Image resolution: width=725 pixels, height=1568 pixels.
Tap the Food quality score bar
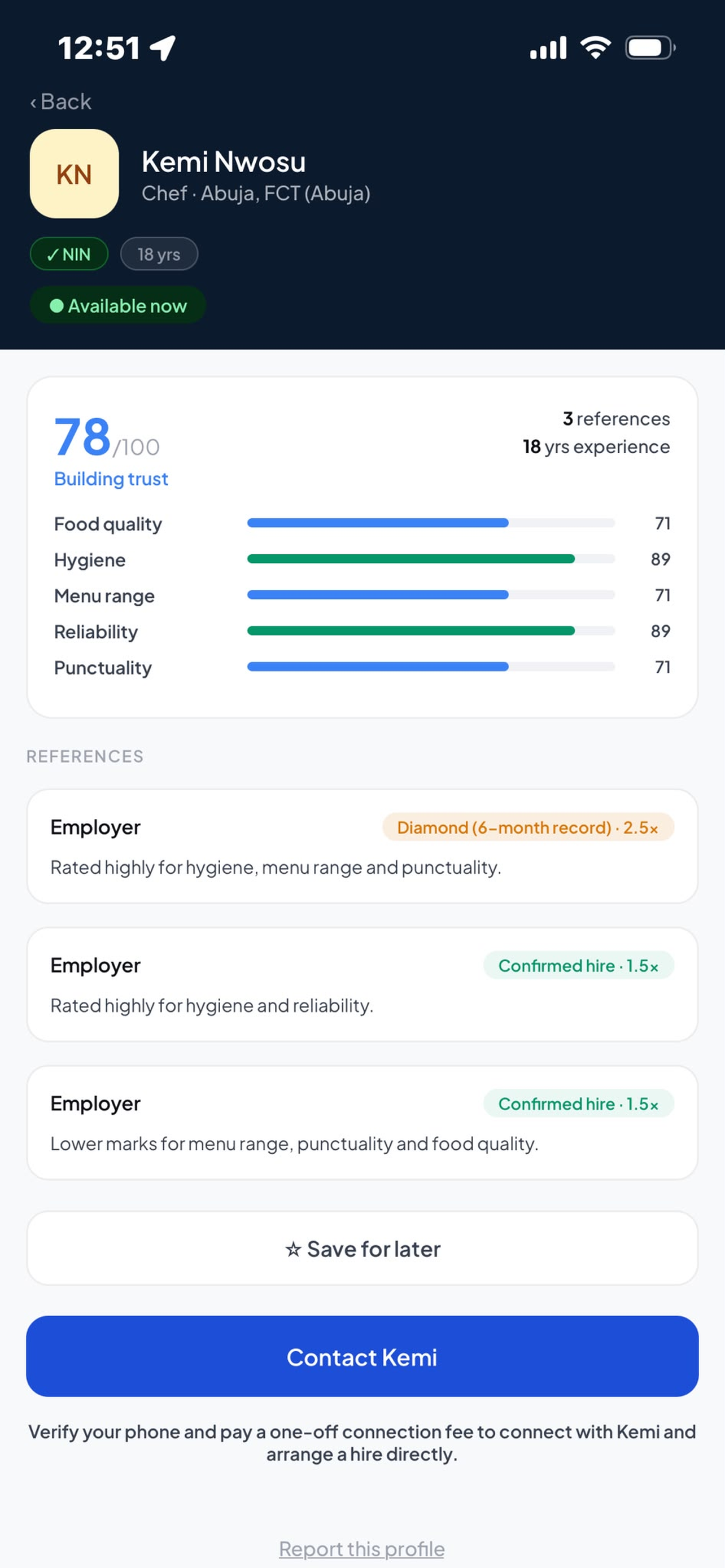click(431, 523)
